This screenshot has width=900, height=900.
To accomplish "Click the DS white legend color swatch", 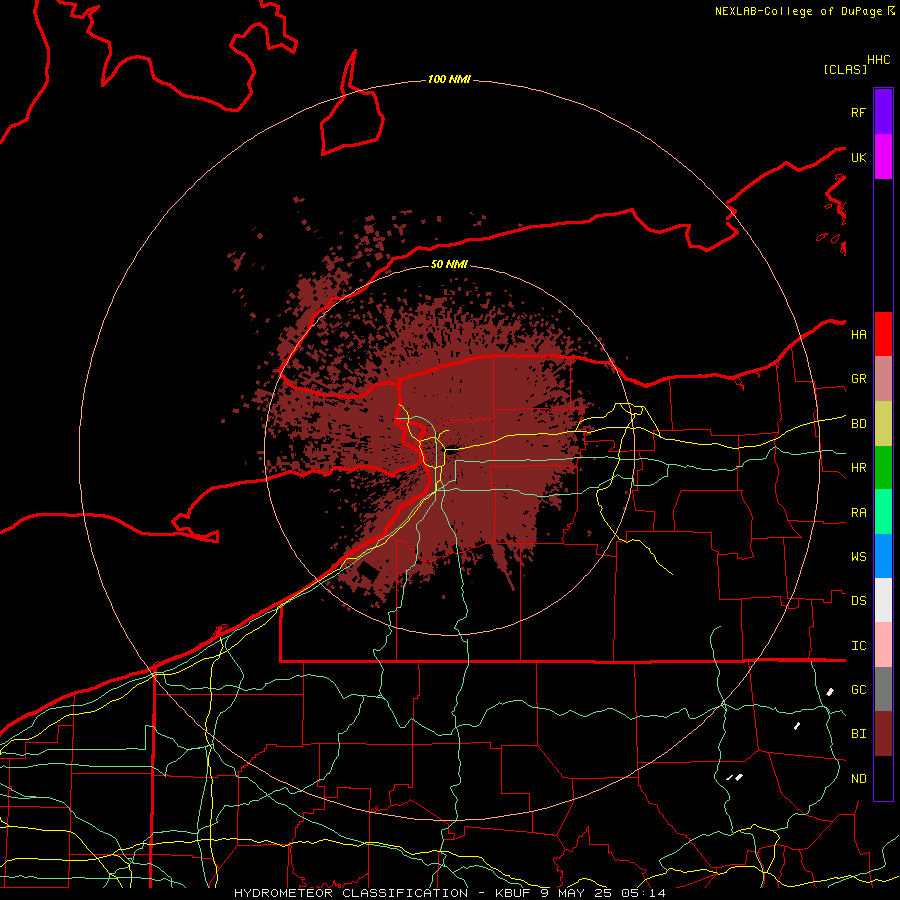I will [x=883, y=600].
